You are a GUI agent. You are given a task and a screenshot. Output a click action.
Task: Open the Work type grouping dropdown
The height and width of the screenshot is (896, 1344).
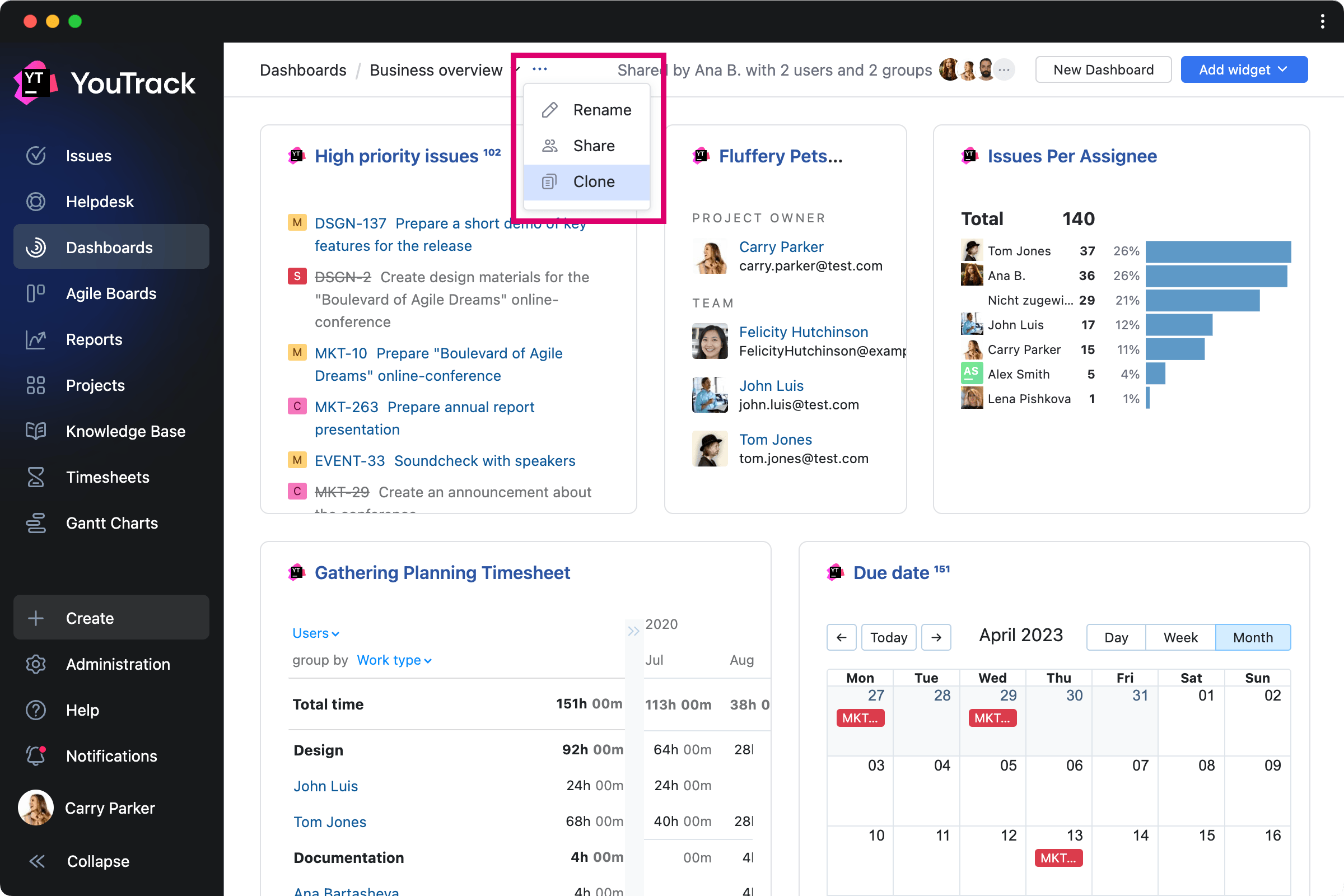click(x=394, y=660)
